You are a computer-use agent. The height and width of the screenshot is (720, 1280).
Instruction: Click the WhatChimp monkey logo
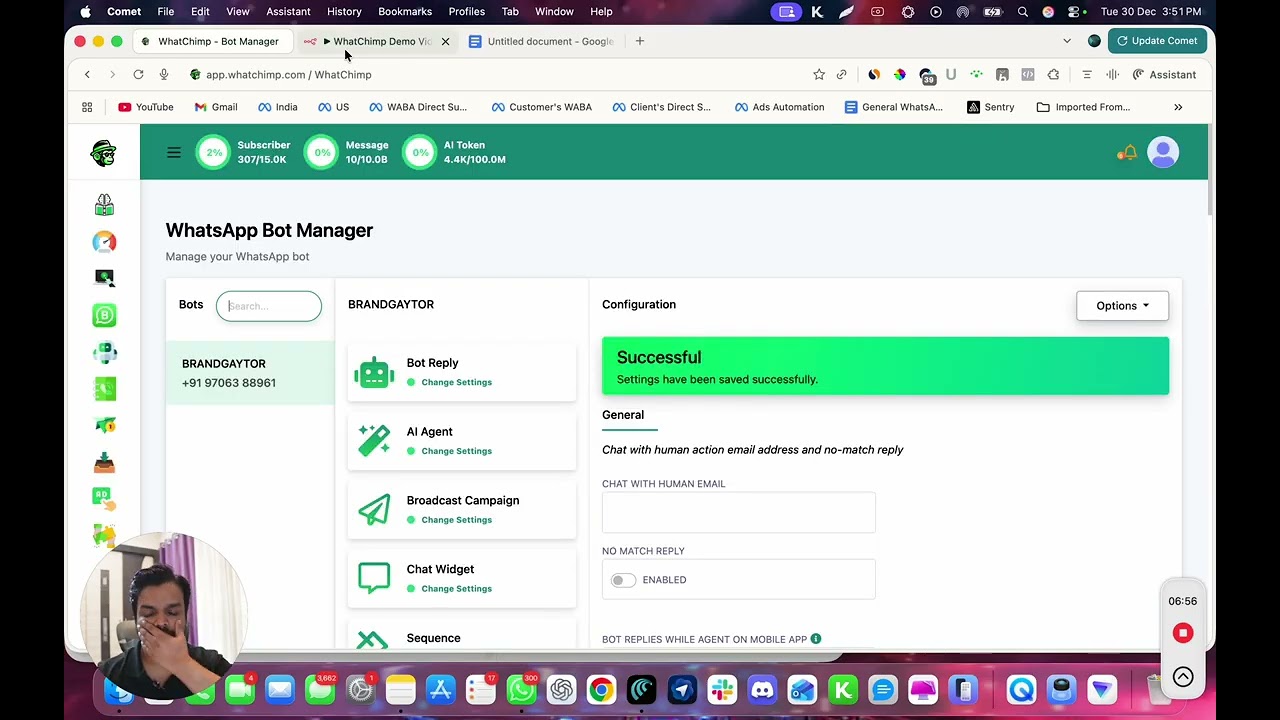pos(104,153)
